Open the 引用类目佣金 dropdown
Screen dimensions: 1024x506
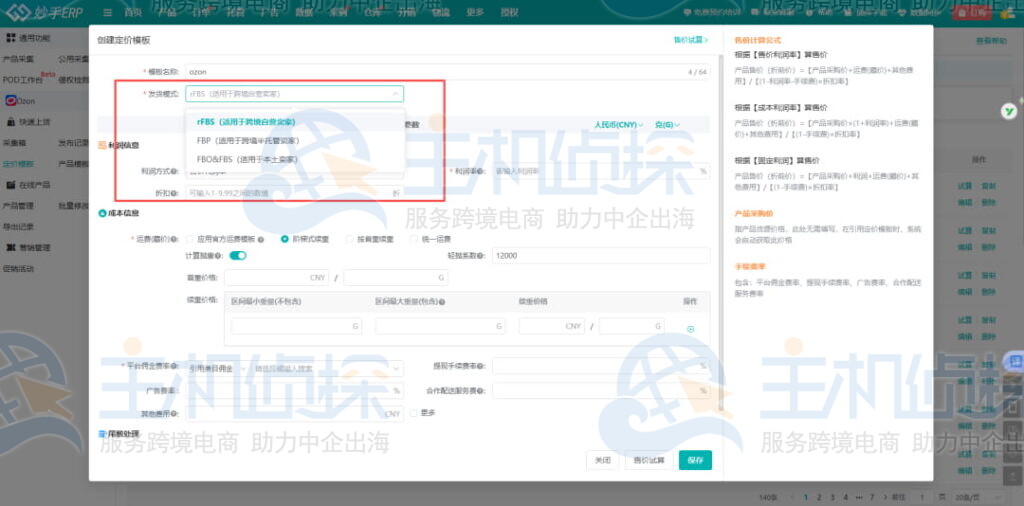point(217,368)
